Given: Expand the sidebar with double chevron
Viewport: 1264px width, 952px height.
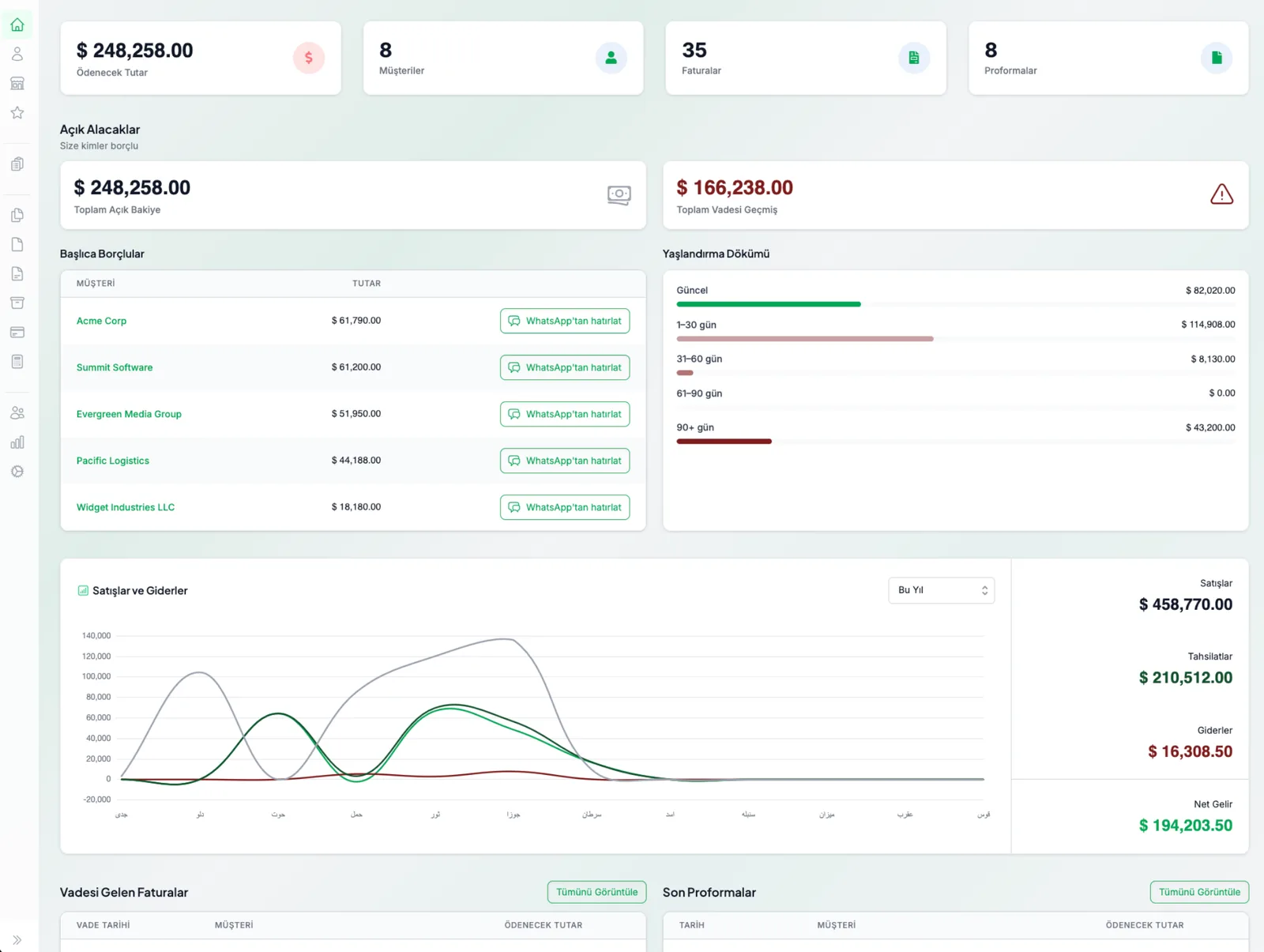Looking at the screenshot, I should tap(17, 940).
